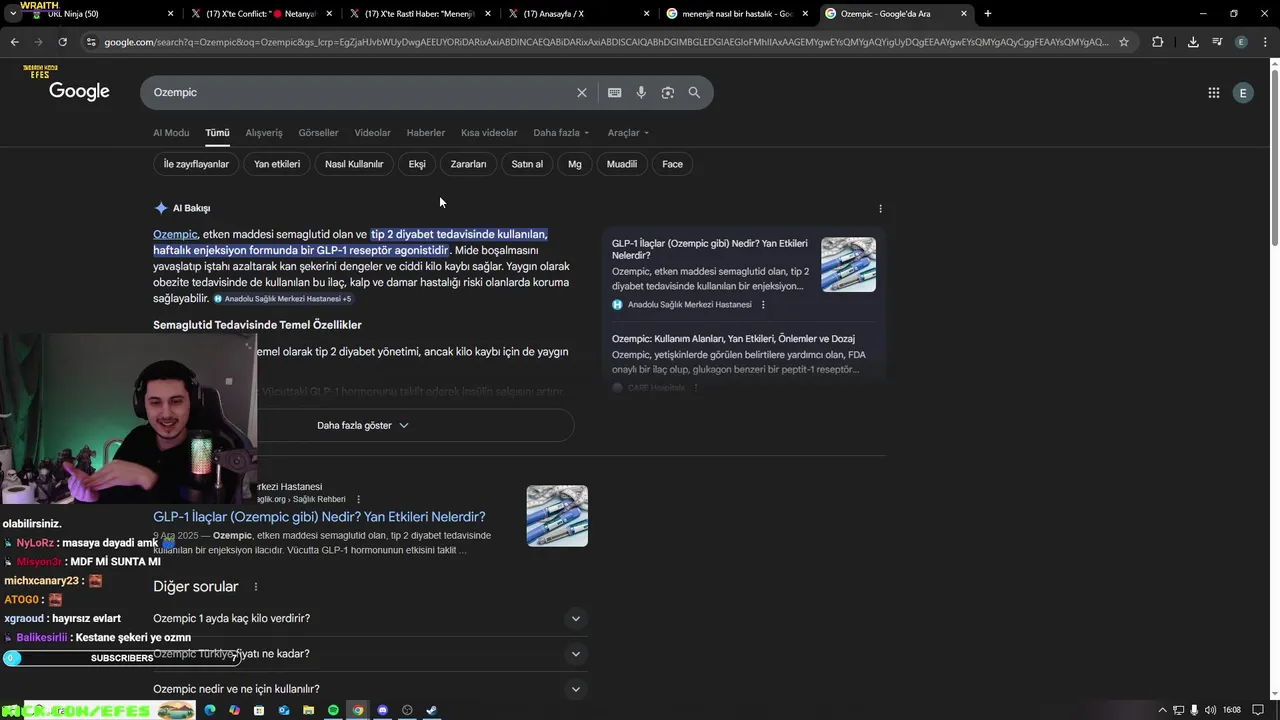Go back with the browser back arrow

tap(14, 42)
